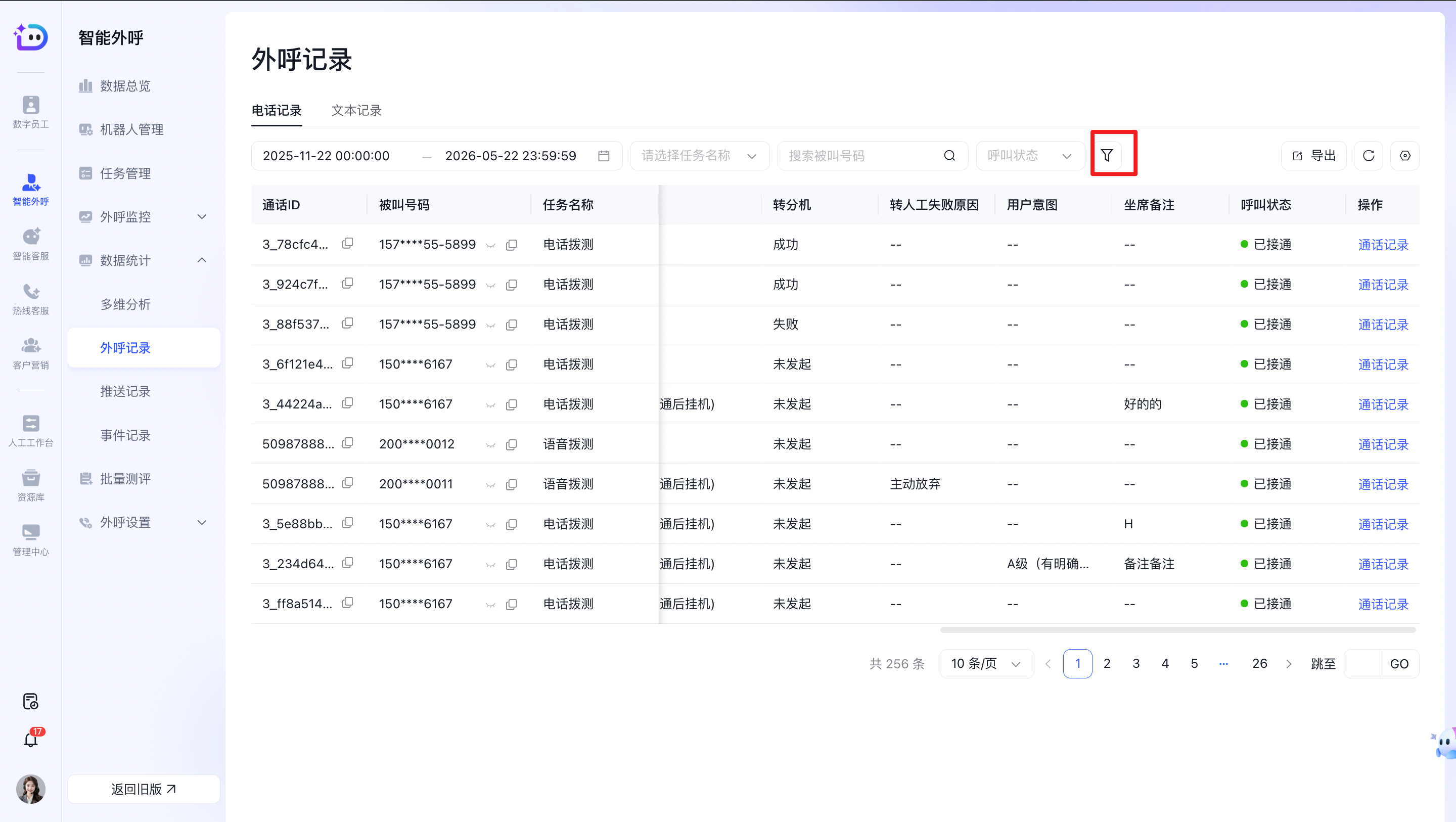Open the 10 条/页 page size dropdown
Screen dimensions: 1456x822
point(987,664)
